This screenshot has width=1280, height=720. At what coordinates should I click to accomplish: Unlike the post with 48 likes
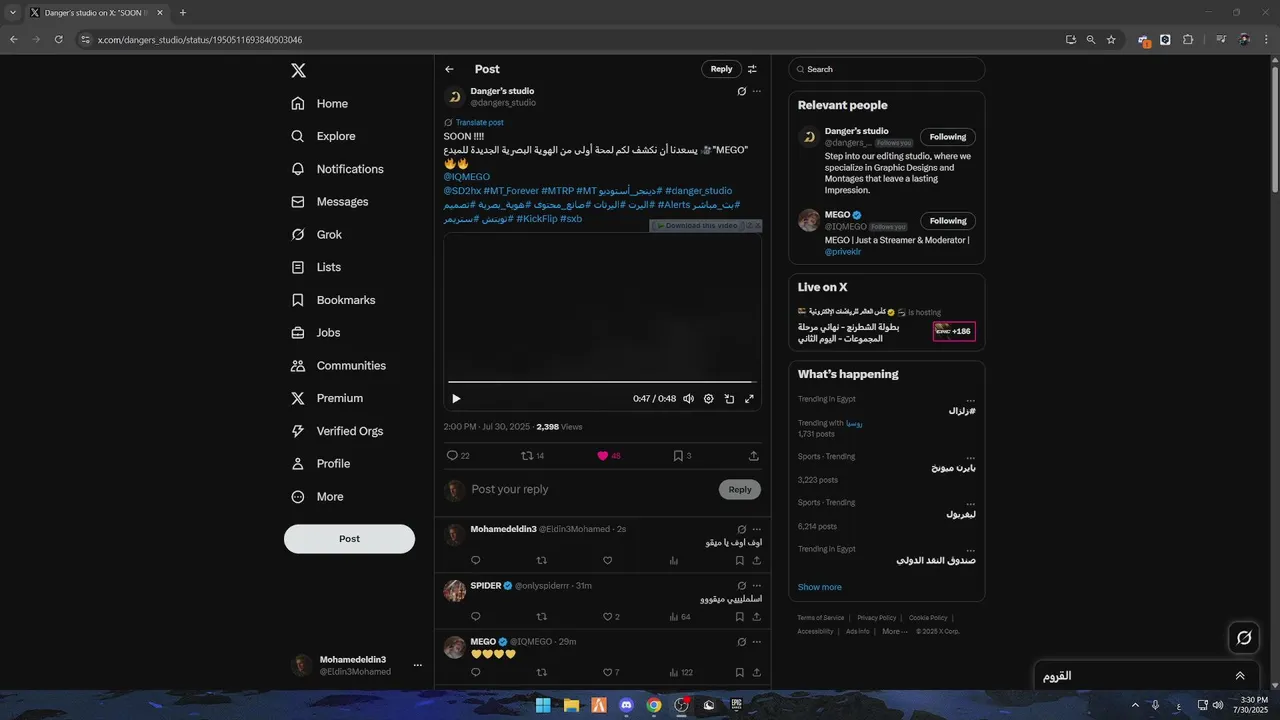[x=603, y=456]
